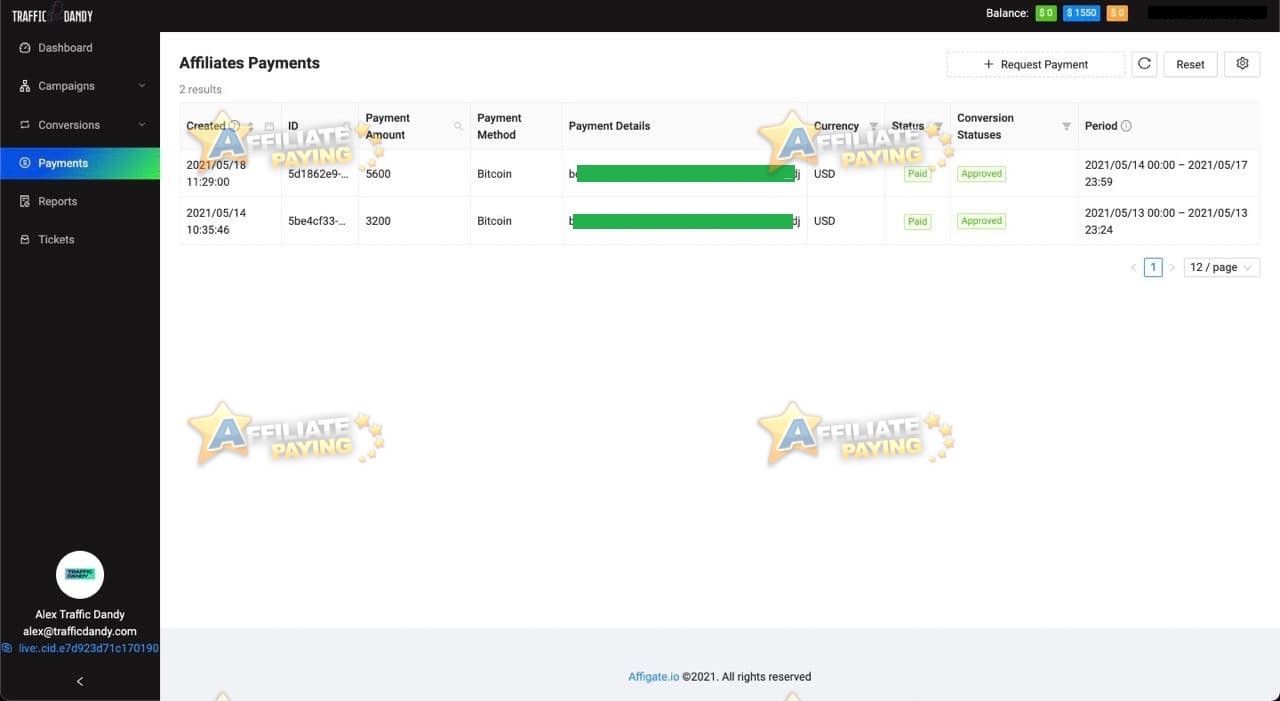Open the Dashboard icon in sidebar
This screenshot has height=701, width=1280.
point(25,48)
